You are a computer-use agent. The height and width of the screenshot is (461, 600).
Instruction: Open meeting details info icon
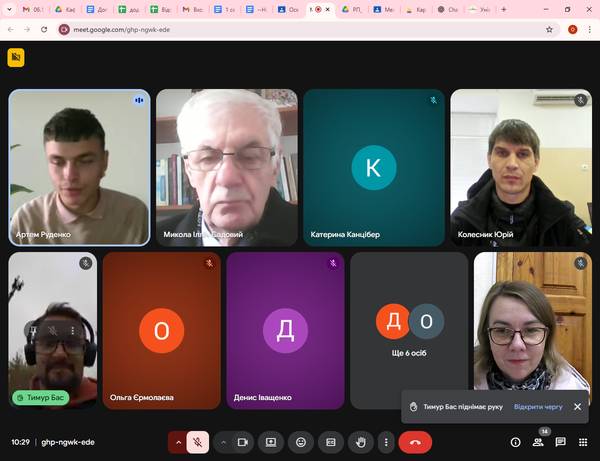point(516,442)
